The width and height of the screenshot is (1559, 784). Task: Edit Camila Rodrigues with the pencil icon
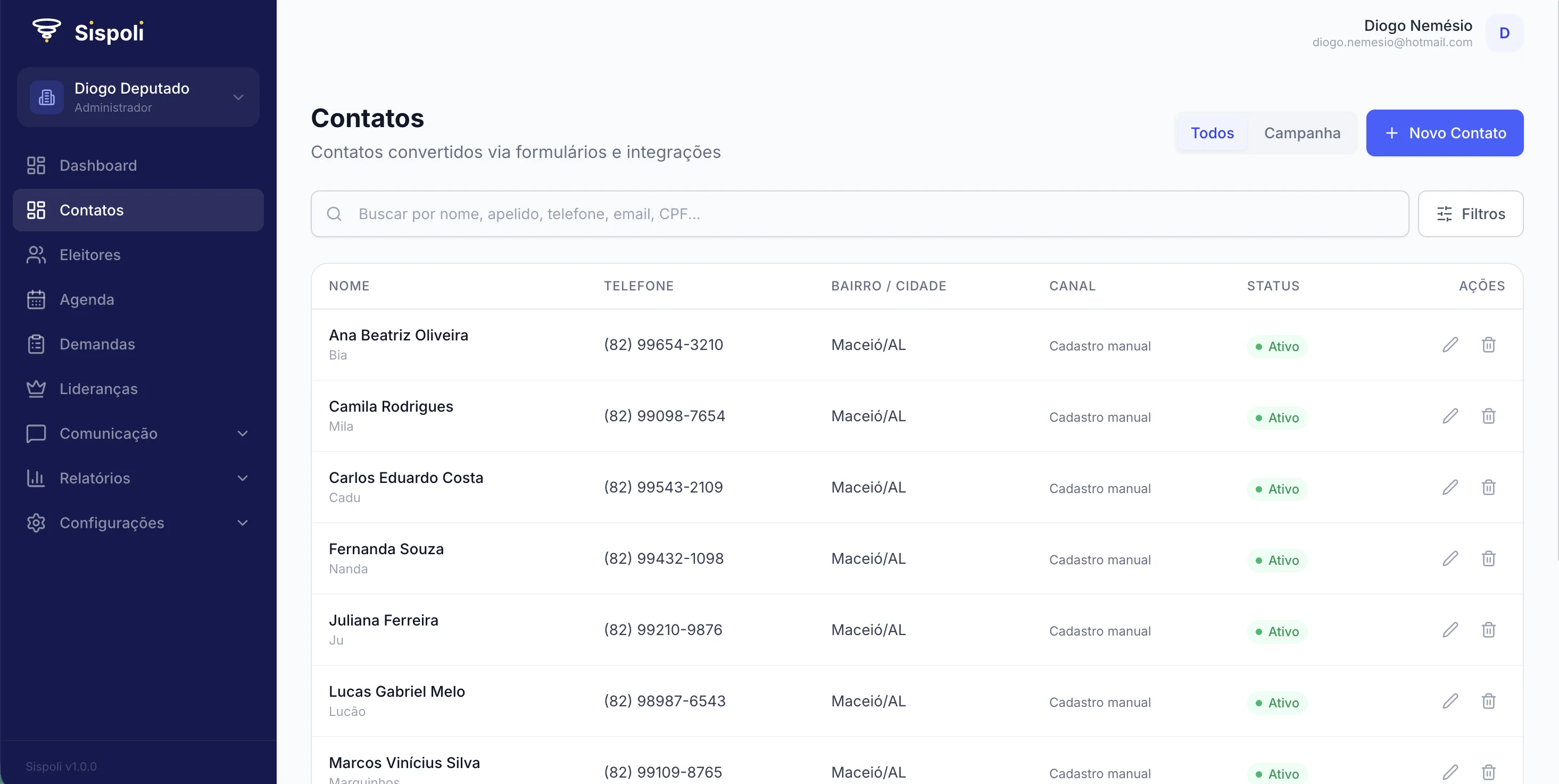coord(1450,416)
